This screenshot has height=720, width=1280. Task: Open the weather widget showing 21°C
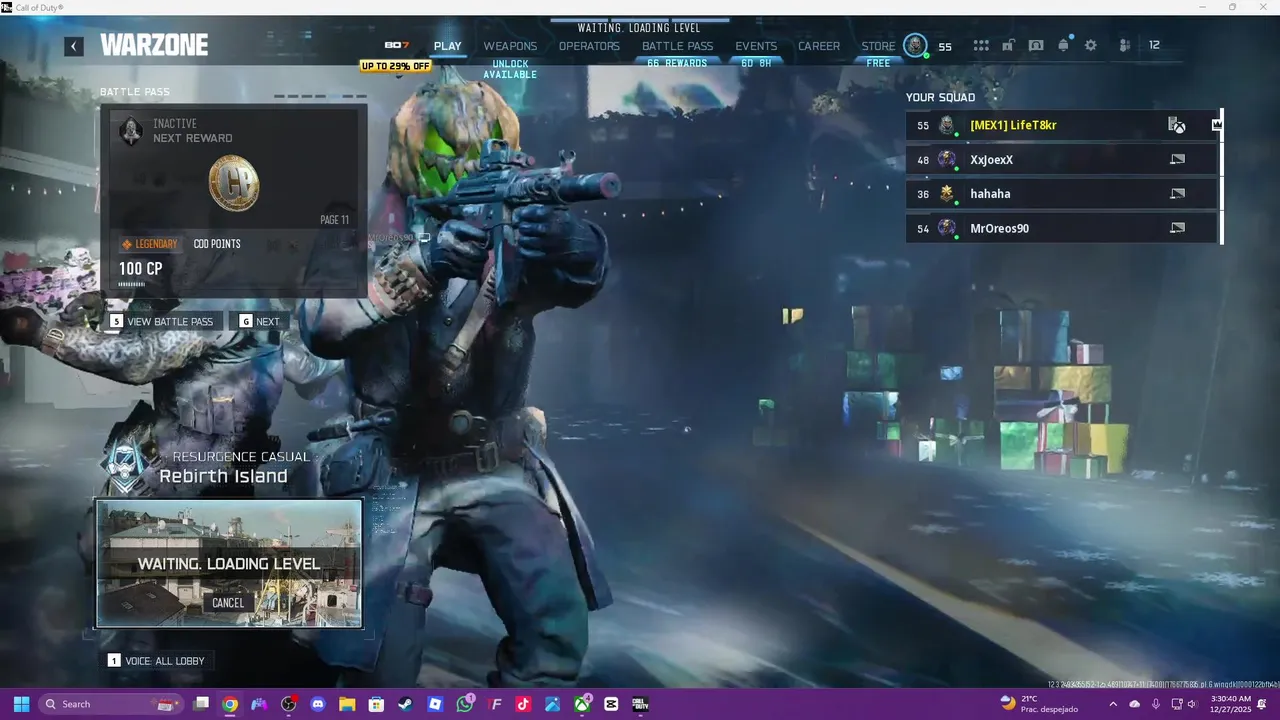coord(1038,704)
